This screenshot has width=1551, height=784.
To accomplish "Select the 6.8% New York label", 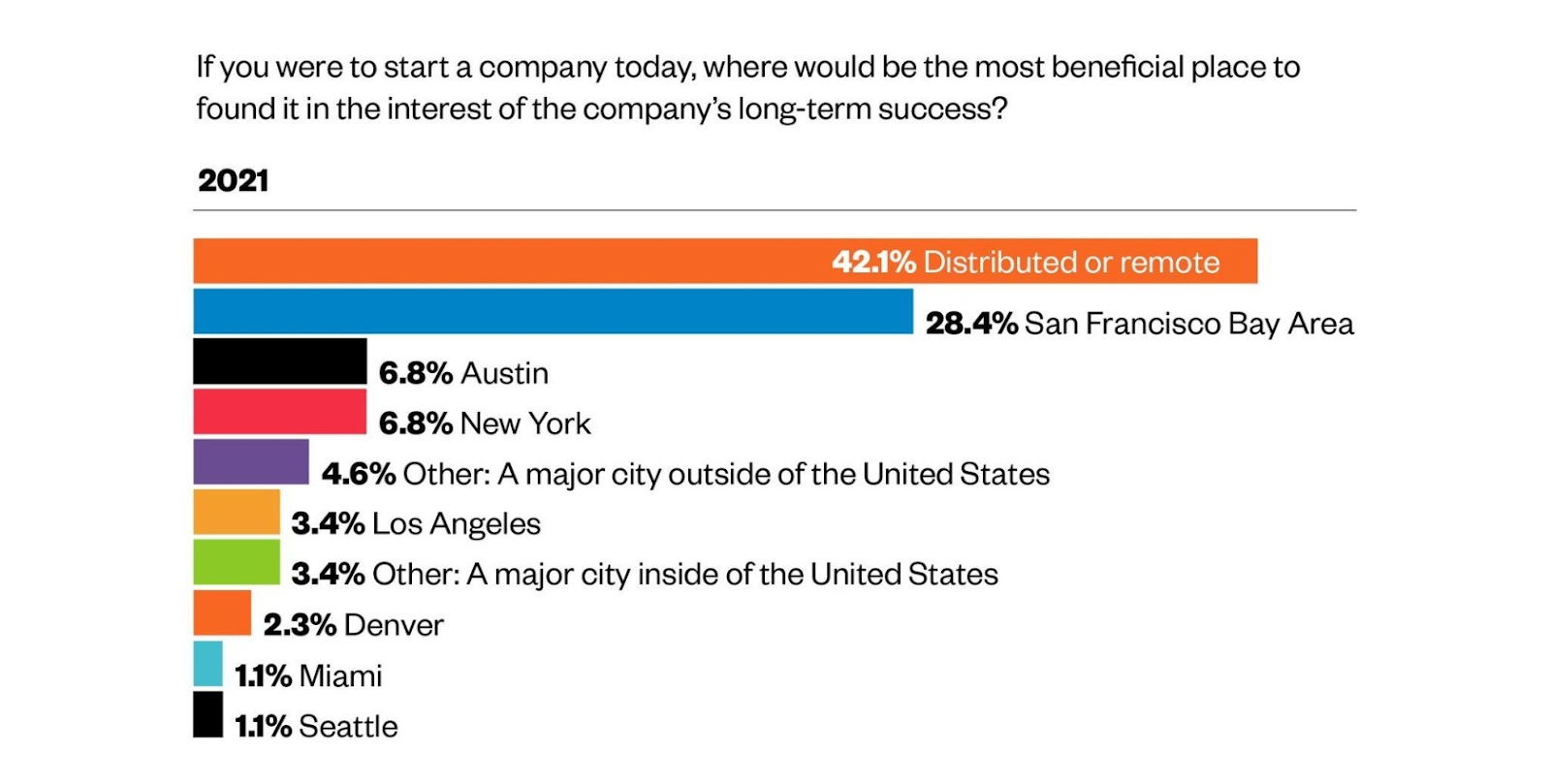I will 485,423.
